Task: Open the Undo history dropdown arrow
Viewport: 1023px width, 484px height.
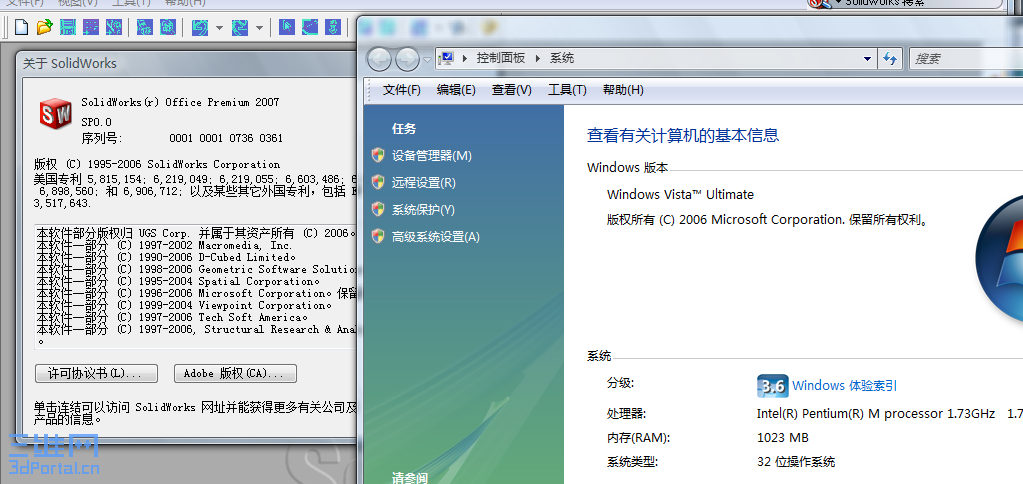Action: pyautogui.click(x=219, y=28)
